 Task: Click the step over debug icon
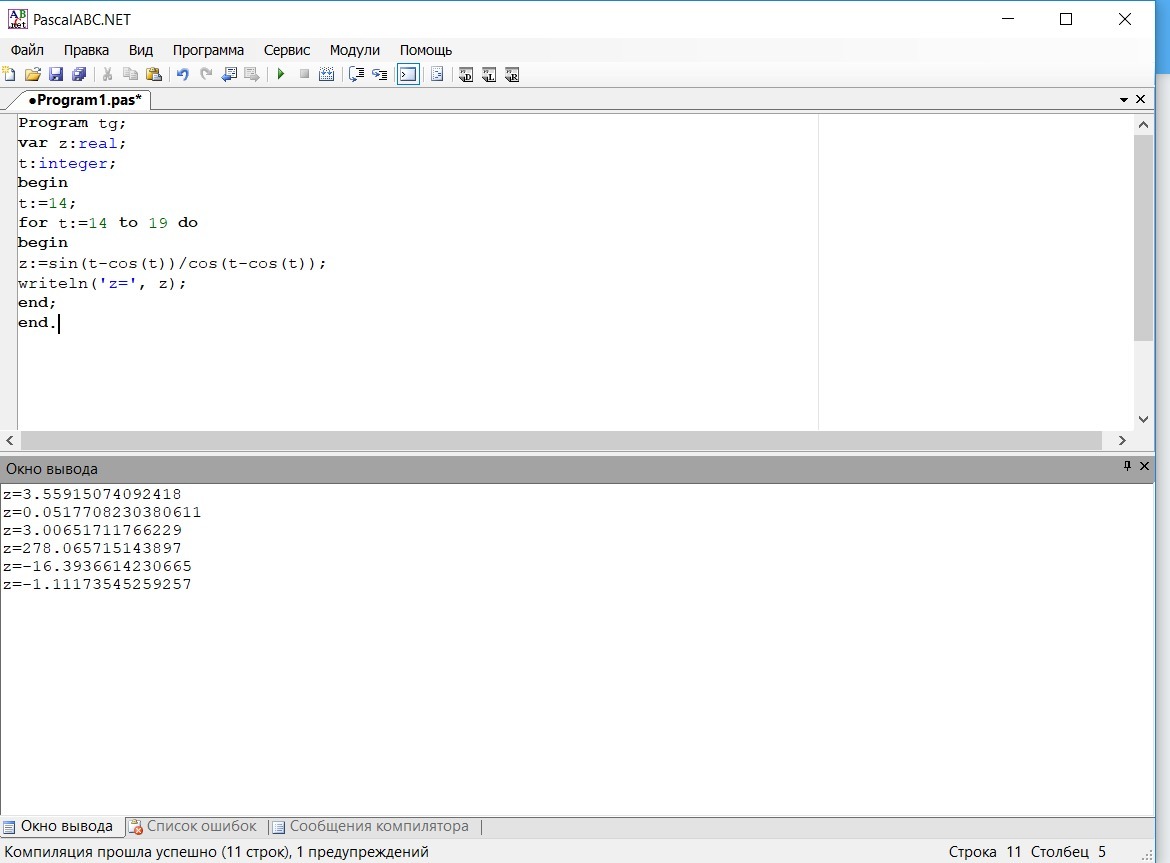(x=357, y=74)
